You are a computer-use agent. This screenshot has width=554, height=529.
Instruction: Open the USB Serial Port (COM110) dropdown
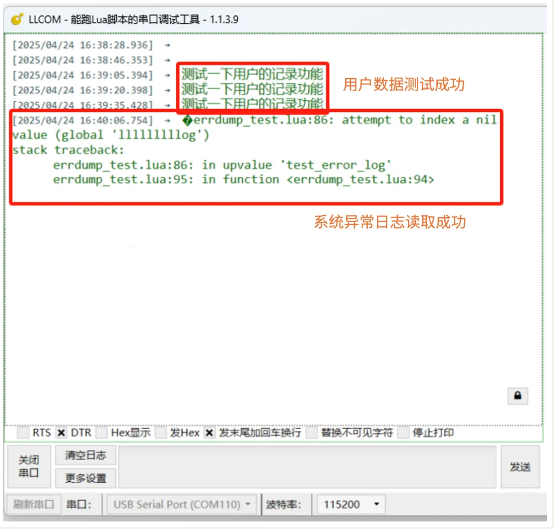[x=182, y=504]
